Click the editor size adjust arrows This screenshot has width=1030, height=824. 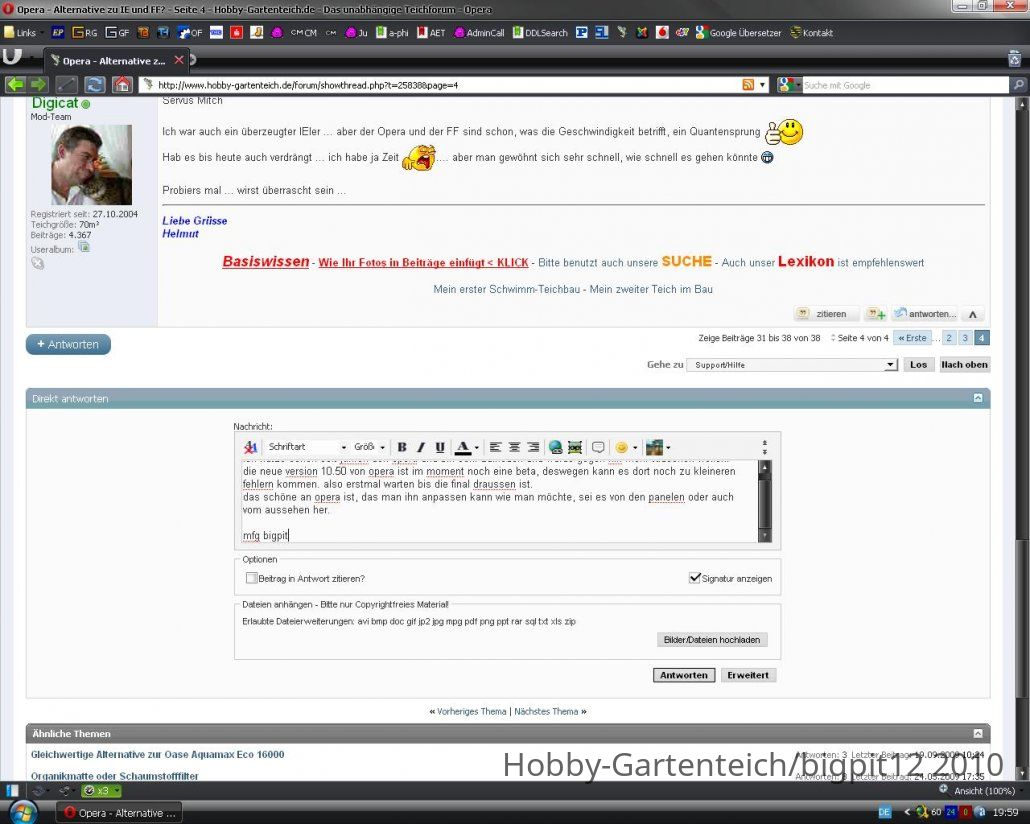(x=765, y=447)
